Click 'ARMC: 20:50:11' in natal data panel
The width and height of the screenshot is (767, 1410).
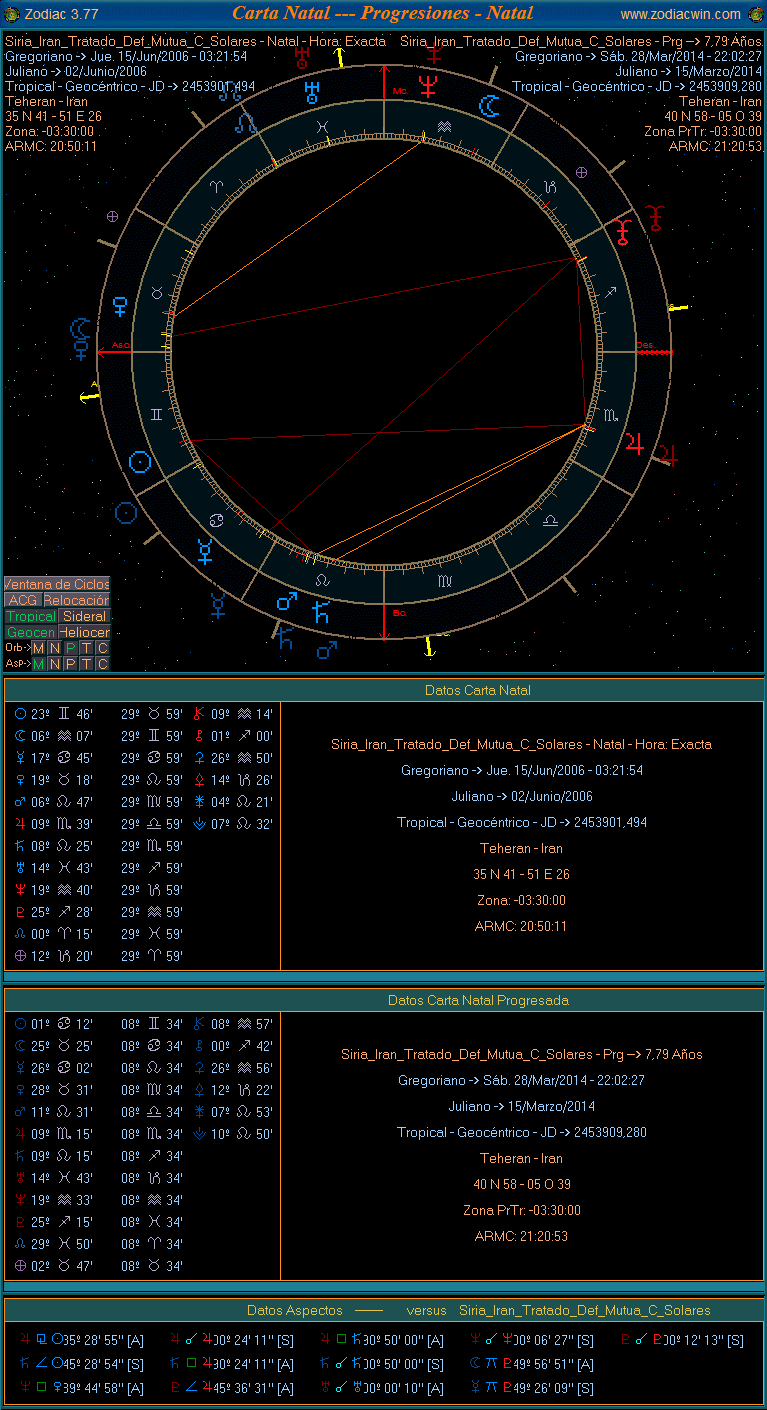[520, 926]
